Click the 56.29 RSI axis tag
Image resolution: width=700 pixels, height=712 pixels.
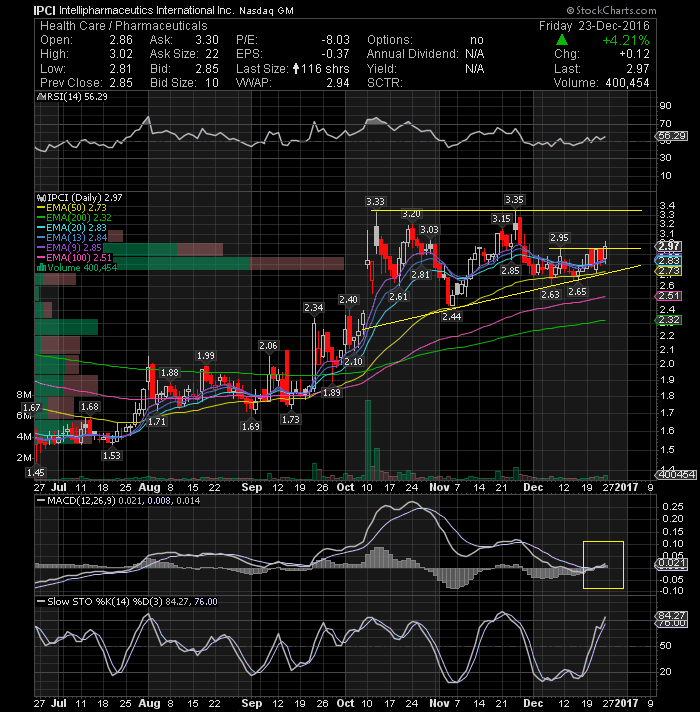pyautogui.click(x=671, y=136)
